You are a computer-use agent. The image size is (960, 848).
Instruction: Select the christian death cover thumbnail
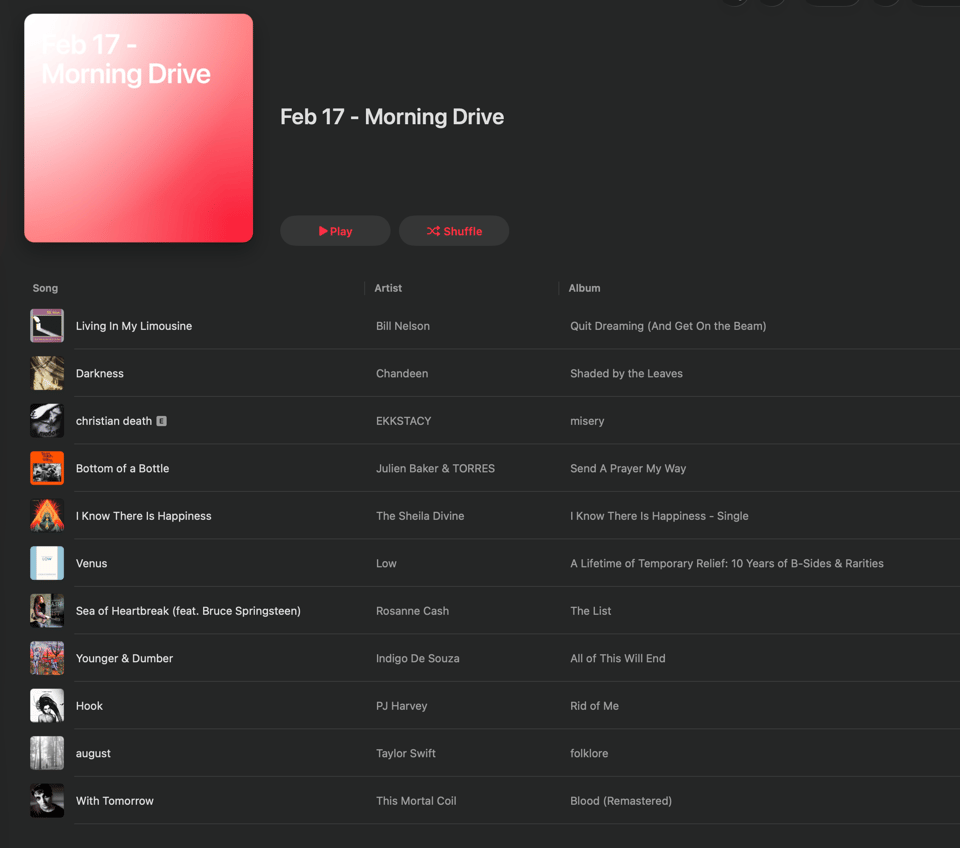[47, 421]
